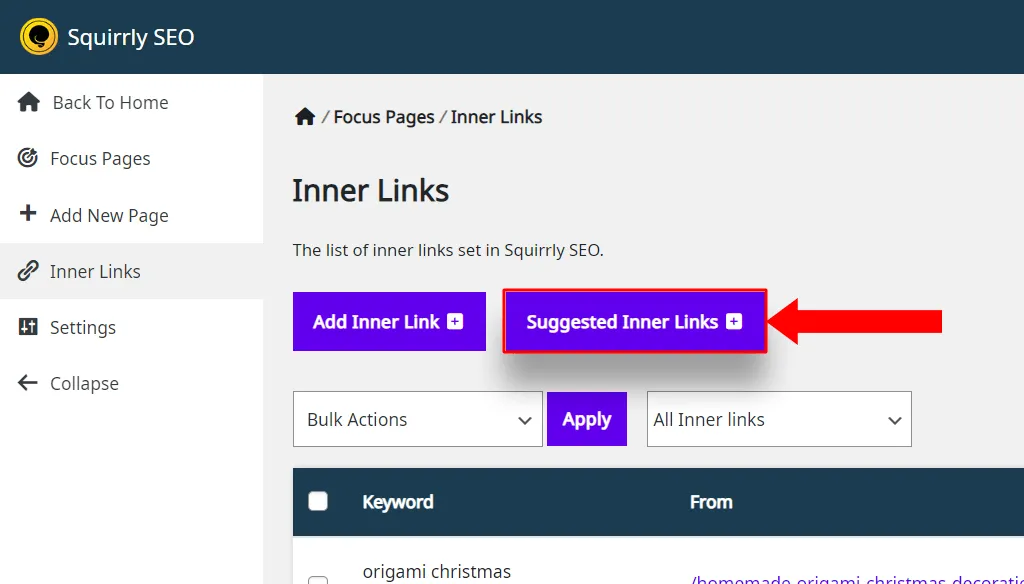This screenshot has height=584, width=1024.
Task: Click the home icon beside Back To Home
Action: (29, 102)
